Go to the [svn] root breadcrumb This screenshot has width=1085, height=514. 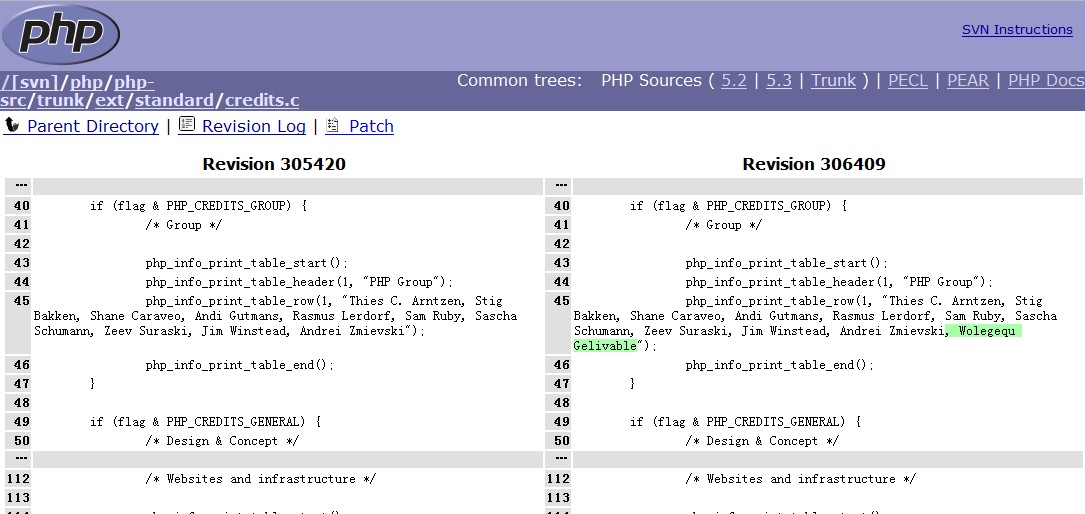[x=38, y=82]
